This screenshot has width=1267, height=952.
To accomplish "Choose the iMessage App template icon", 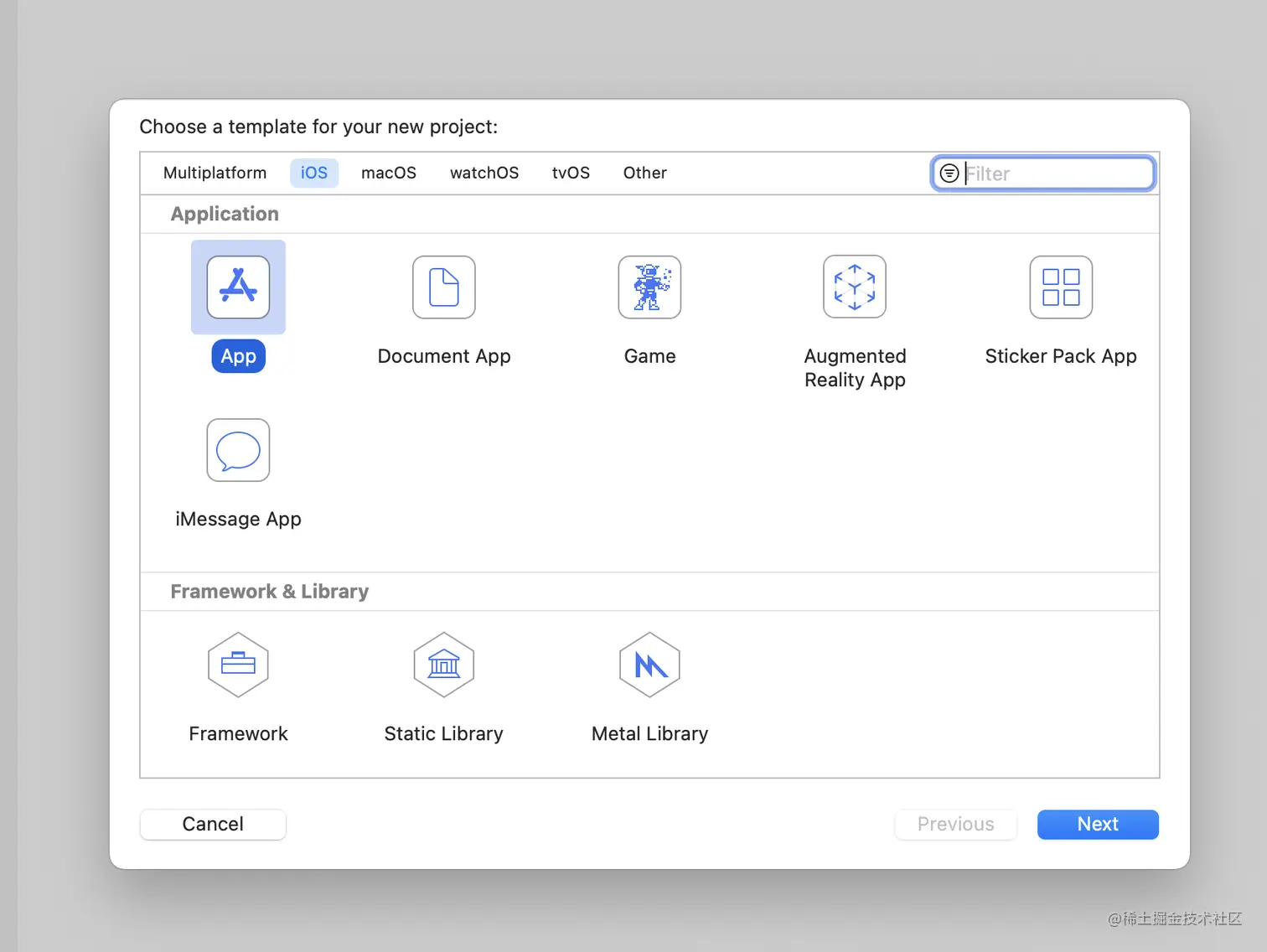I will 238,450.
